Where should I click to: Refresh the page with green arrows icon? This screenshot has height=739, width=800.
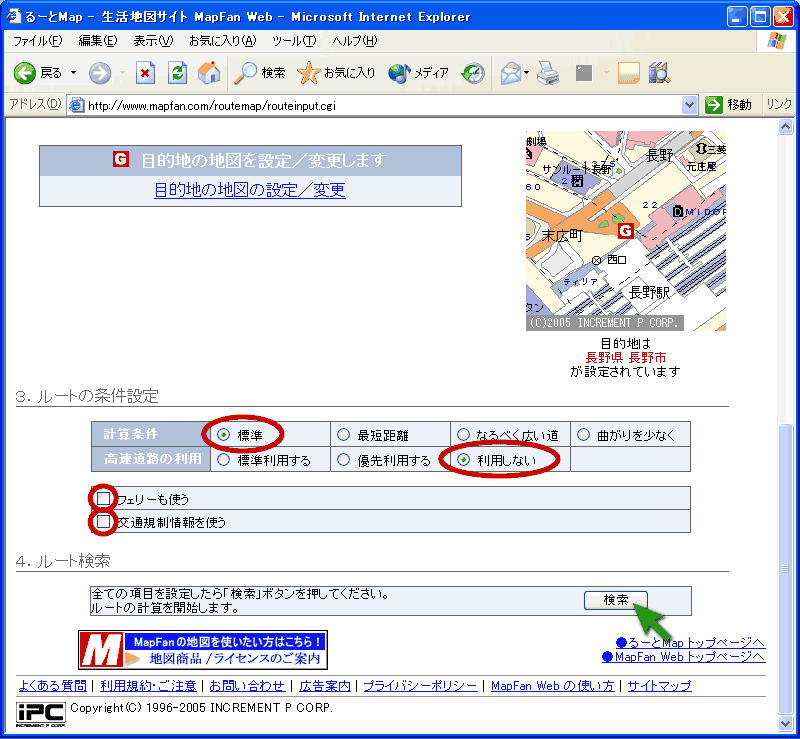click(x=177, y=73)
